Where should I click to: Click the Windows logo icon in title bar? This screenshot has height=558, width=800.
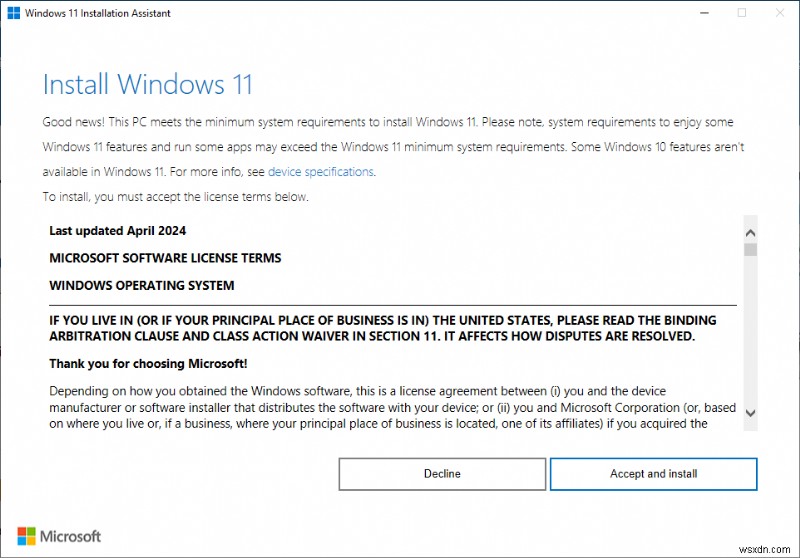pos(14,13)
